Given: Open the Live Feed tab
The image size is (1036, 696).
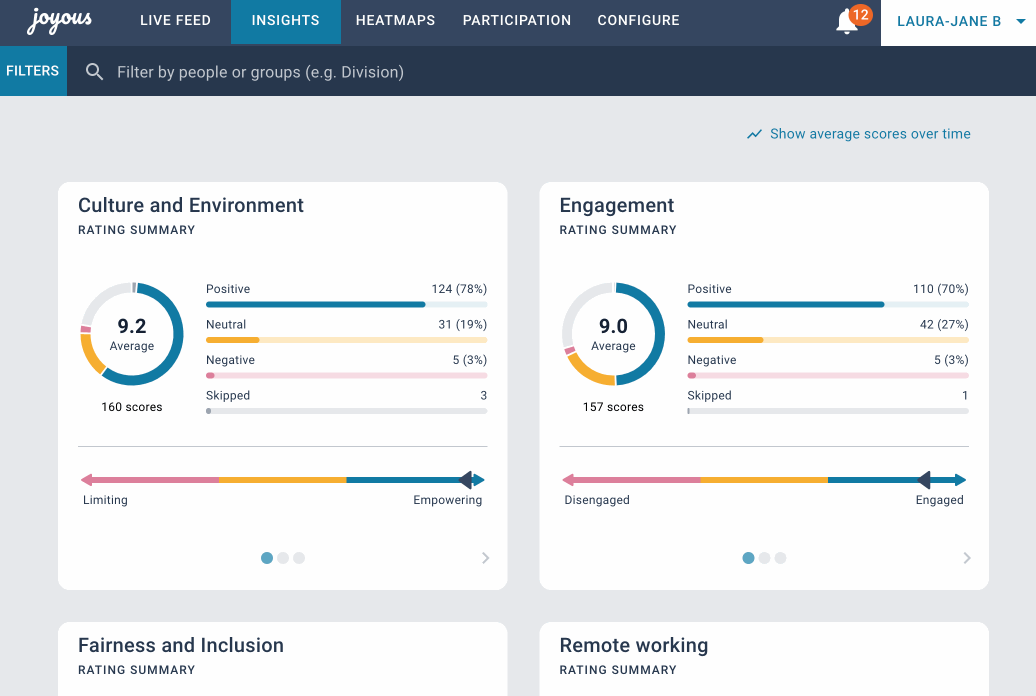Looking at the screenshot, I should pos(175,20).
